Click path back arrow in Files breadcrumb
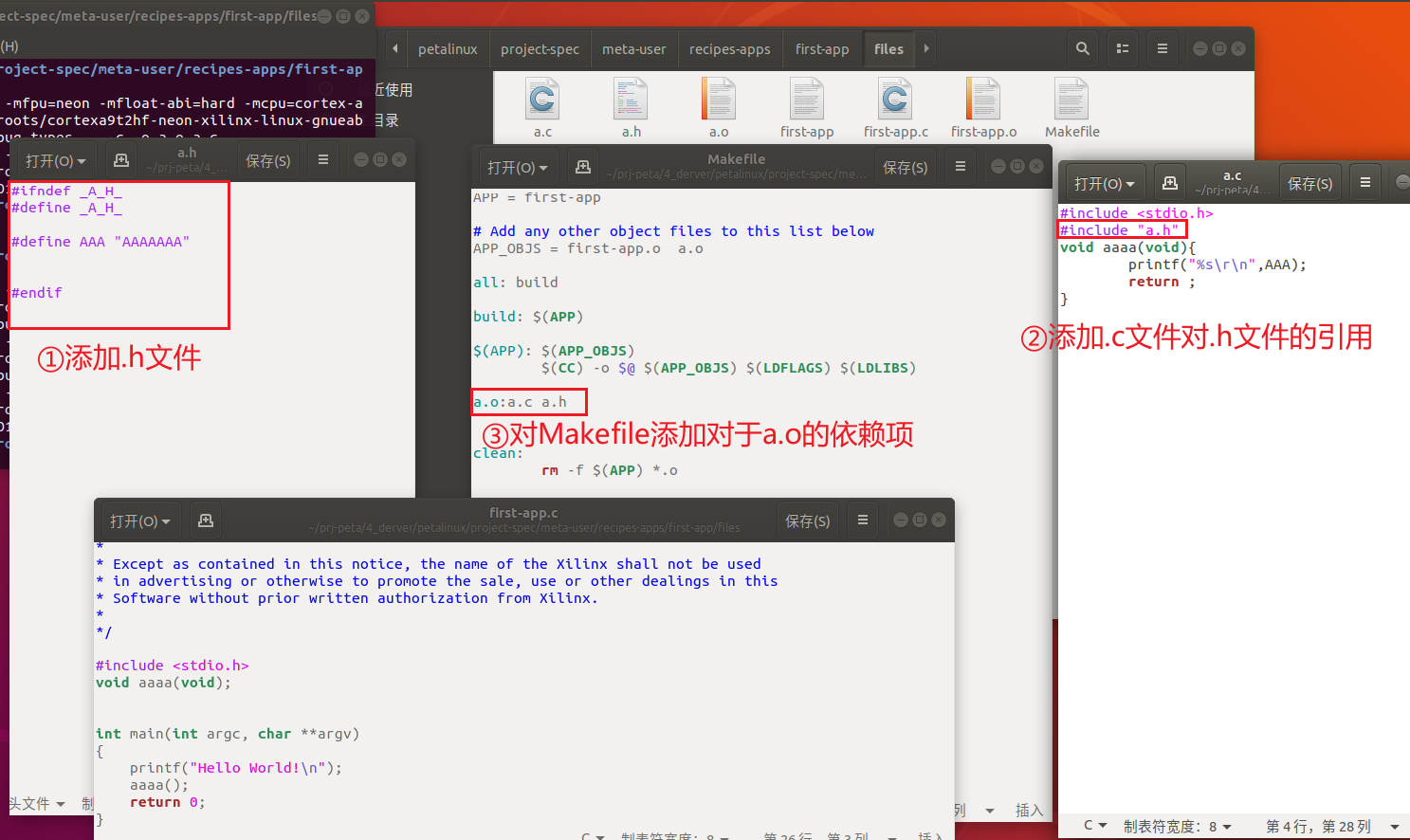 (394, 48)
